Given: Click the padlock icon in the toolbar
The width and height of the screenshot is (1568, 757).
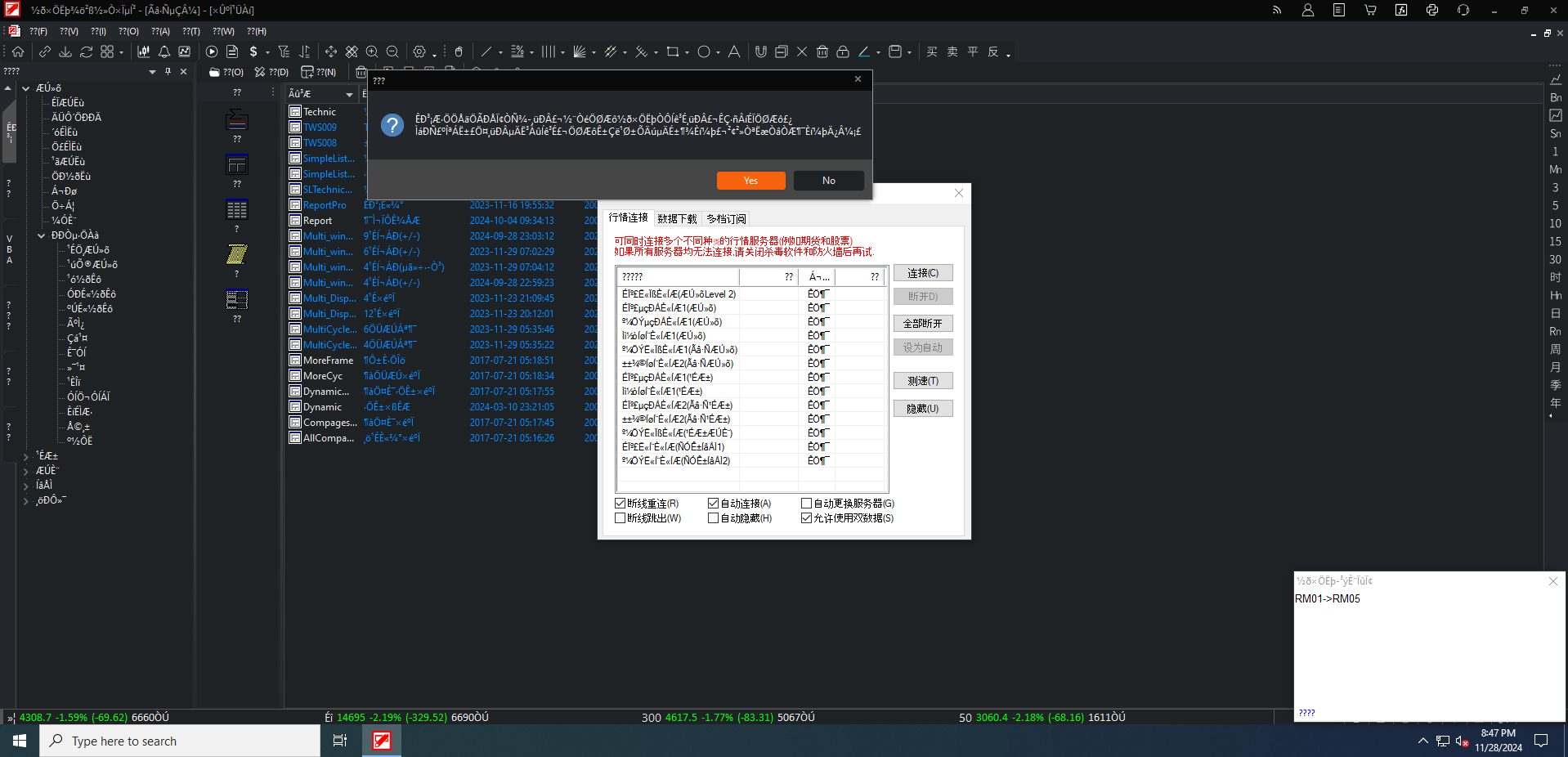Looking at the screenshot, I should (843, 52).
